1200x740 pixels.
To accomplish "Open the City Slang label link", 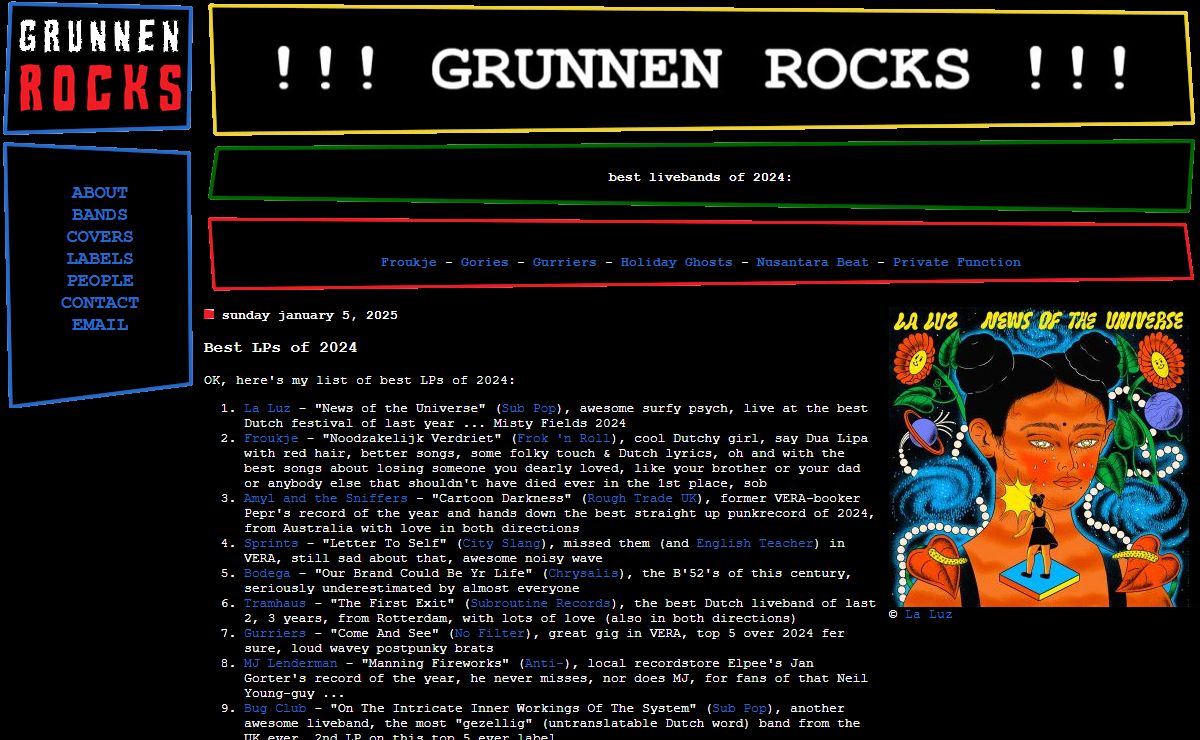I will coord(501,543).
